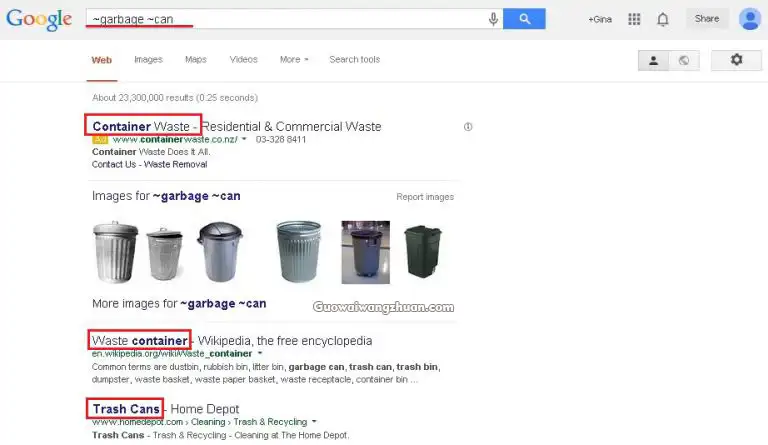Open the account profile avatar

point(750,19)
